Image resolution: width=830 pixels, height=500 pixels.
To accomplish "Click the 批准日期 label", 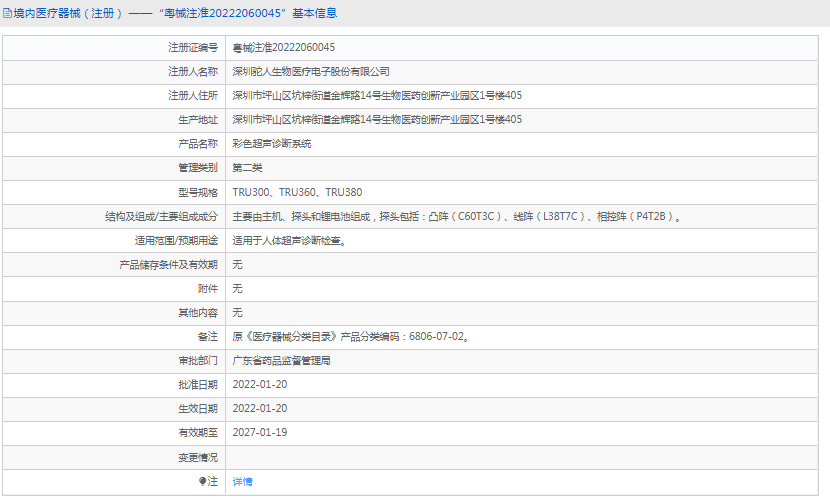I will tap(198, 385).
